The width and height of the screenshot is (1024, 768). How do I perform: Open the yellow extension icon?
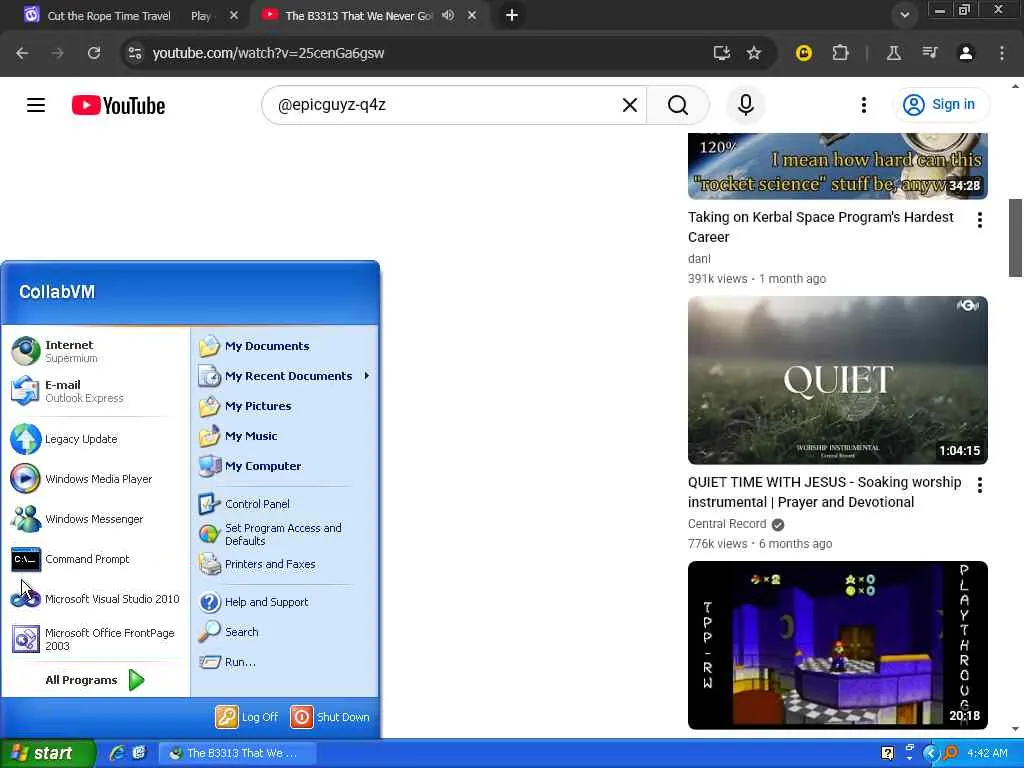(x=804, y=53)
